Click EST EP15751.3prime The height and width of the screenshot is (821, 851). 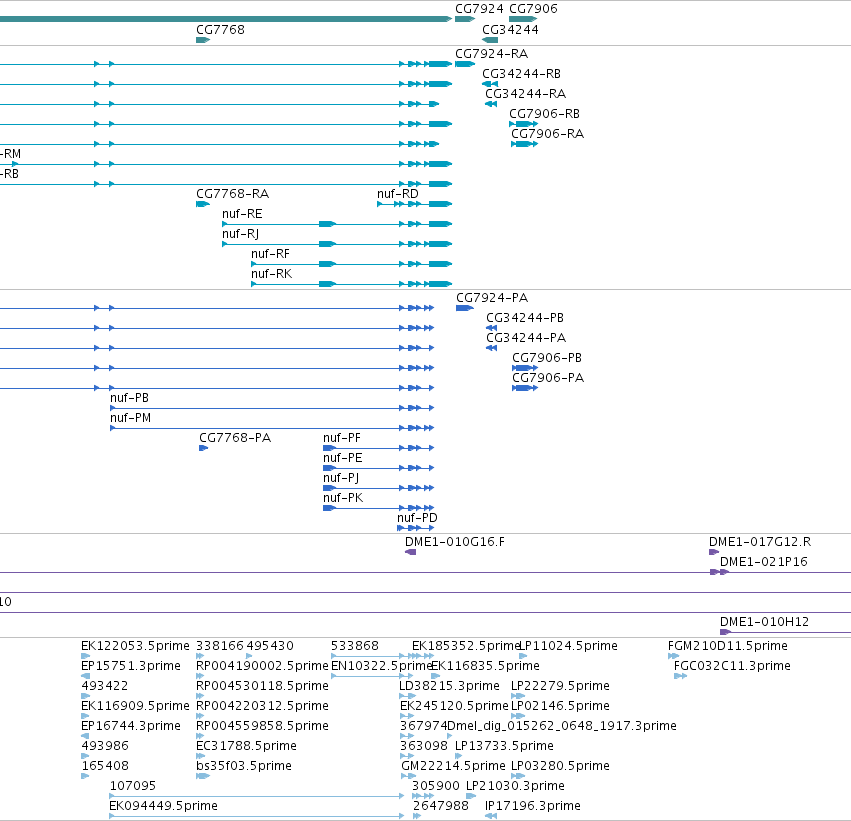(85, 677)
